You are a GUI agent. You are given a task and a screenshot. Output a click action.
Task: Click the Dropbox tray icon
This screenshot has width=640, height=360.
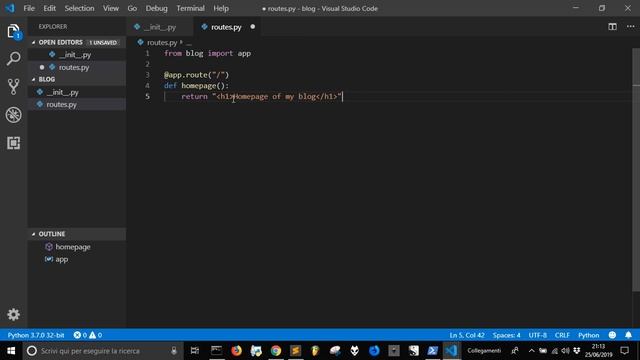(576, 351)
